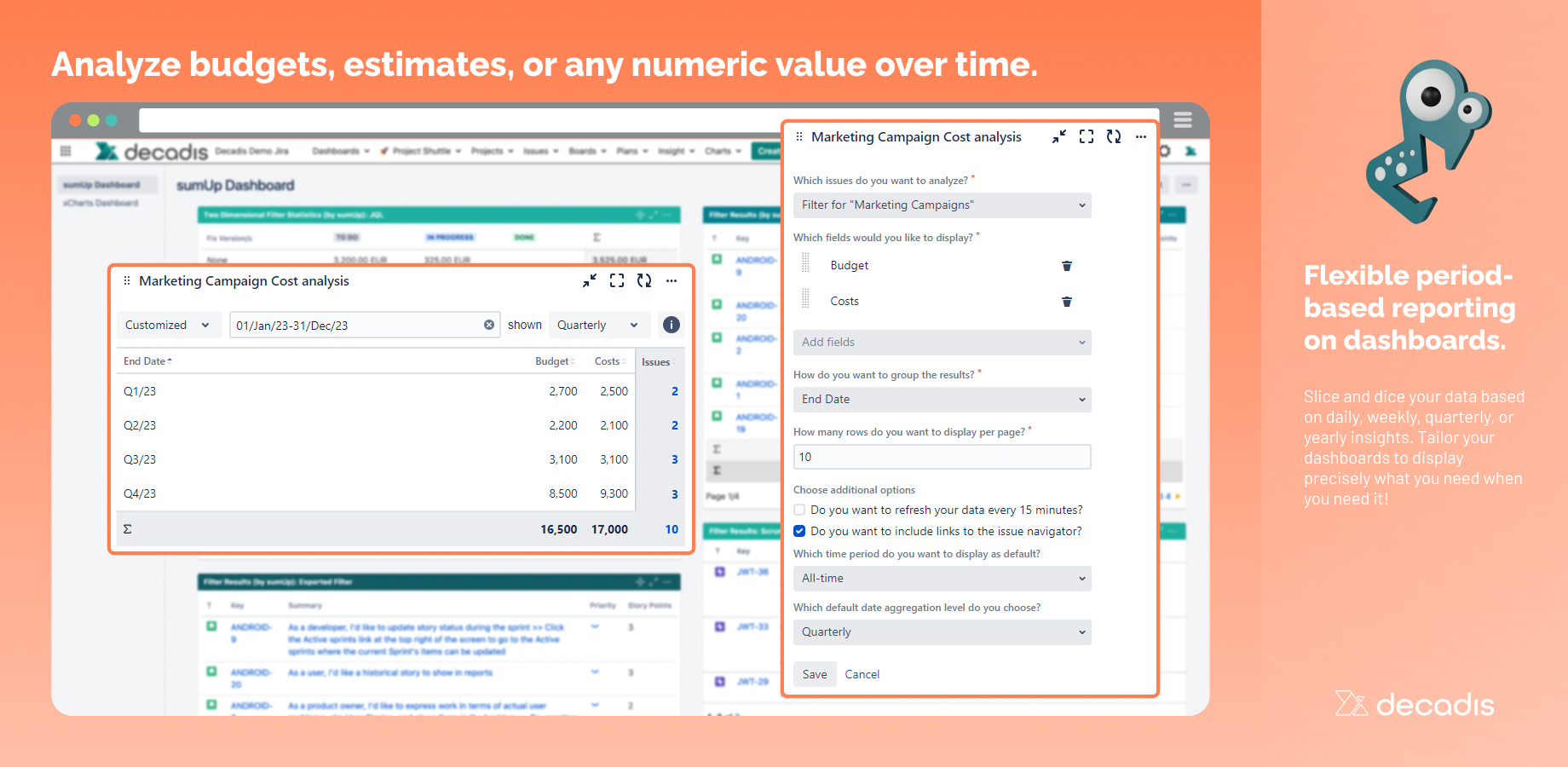This screenshot has width=1568, height=767.
Task: Grab drag handle of left gadget title
Action: (x=127, y=281)
